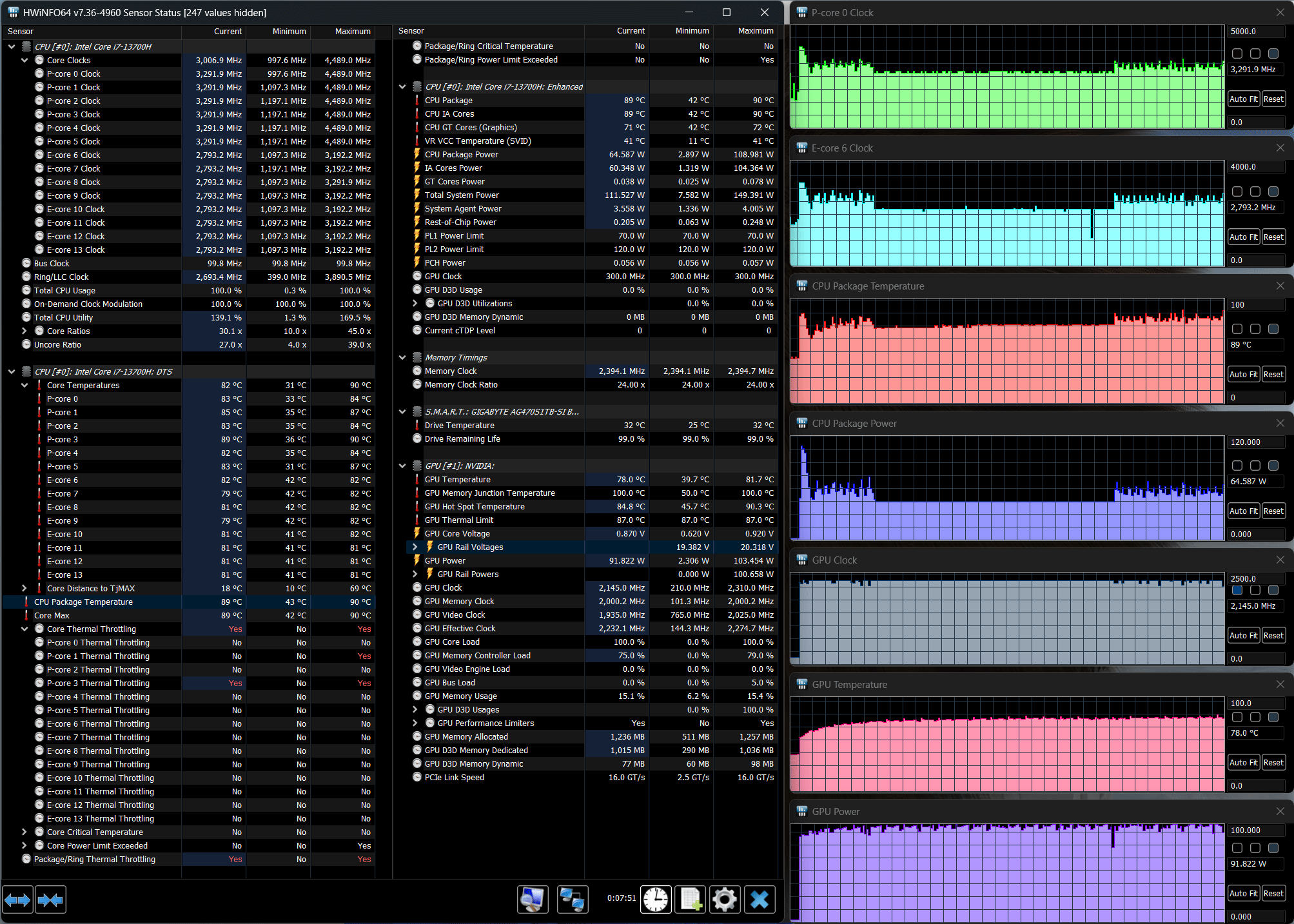Click the right panel Sensor column header
Image resolution: width=1294 pixels, height=924 pixels.
click(x=411, y=31)
